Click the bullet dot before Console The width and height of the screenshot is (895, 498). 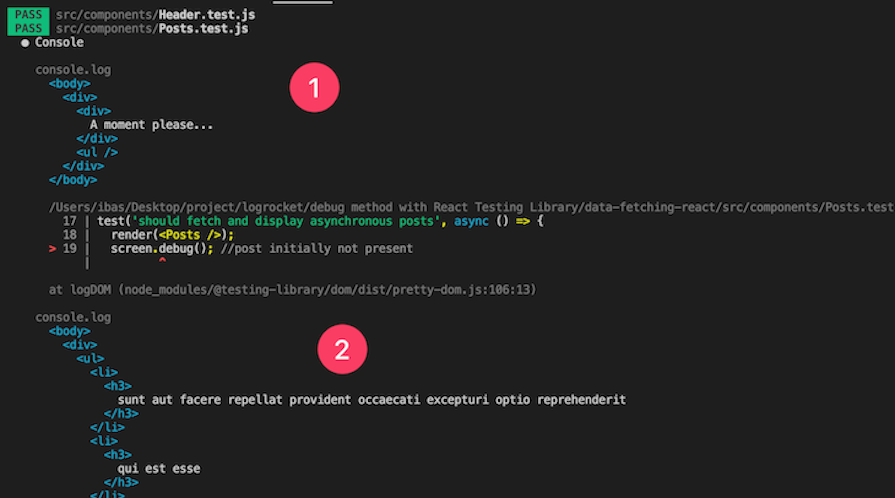pyautogui.click(x=25, y=43)
